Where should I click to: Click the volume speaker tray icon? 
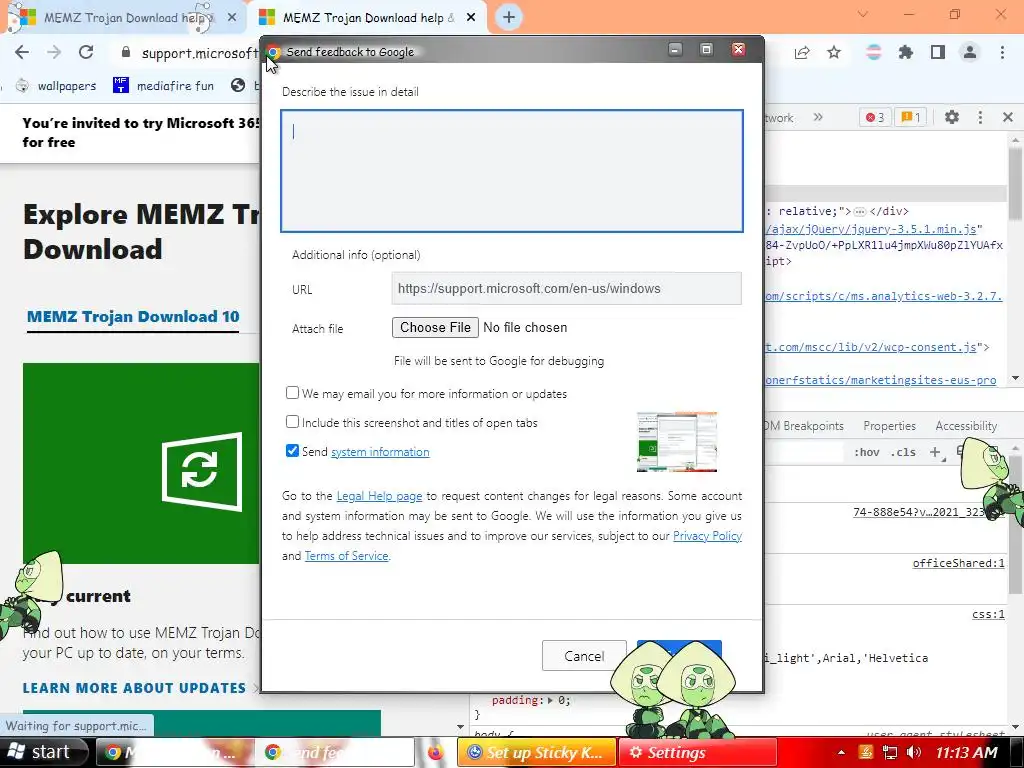click(914, 752)
